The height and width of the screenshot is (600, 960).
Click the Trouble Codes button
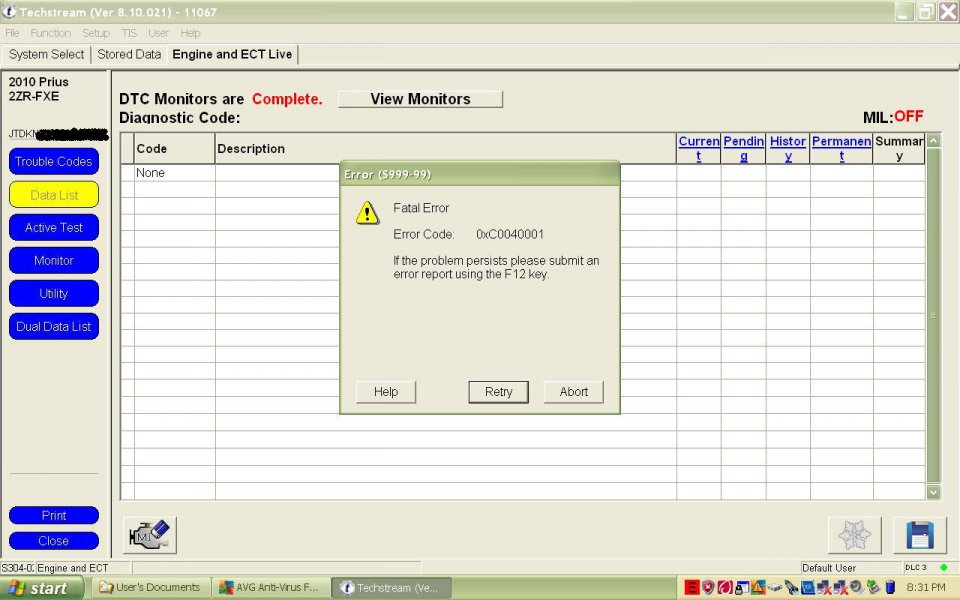pos(54,162)
